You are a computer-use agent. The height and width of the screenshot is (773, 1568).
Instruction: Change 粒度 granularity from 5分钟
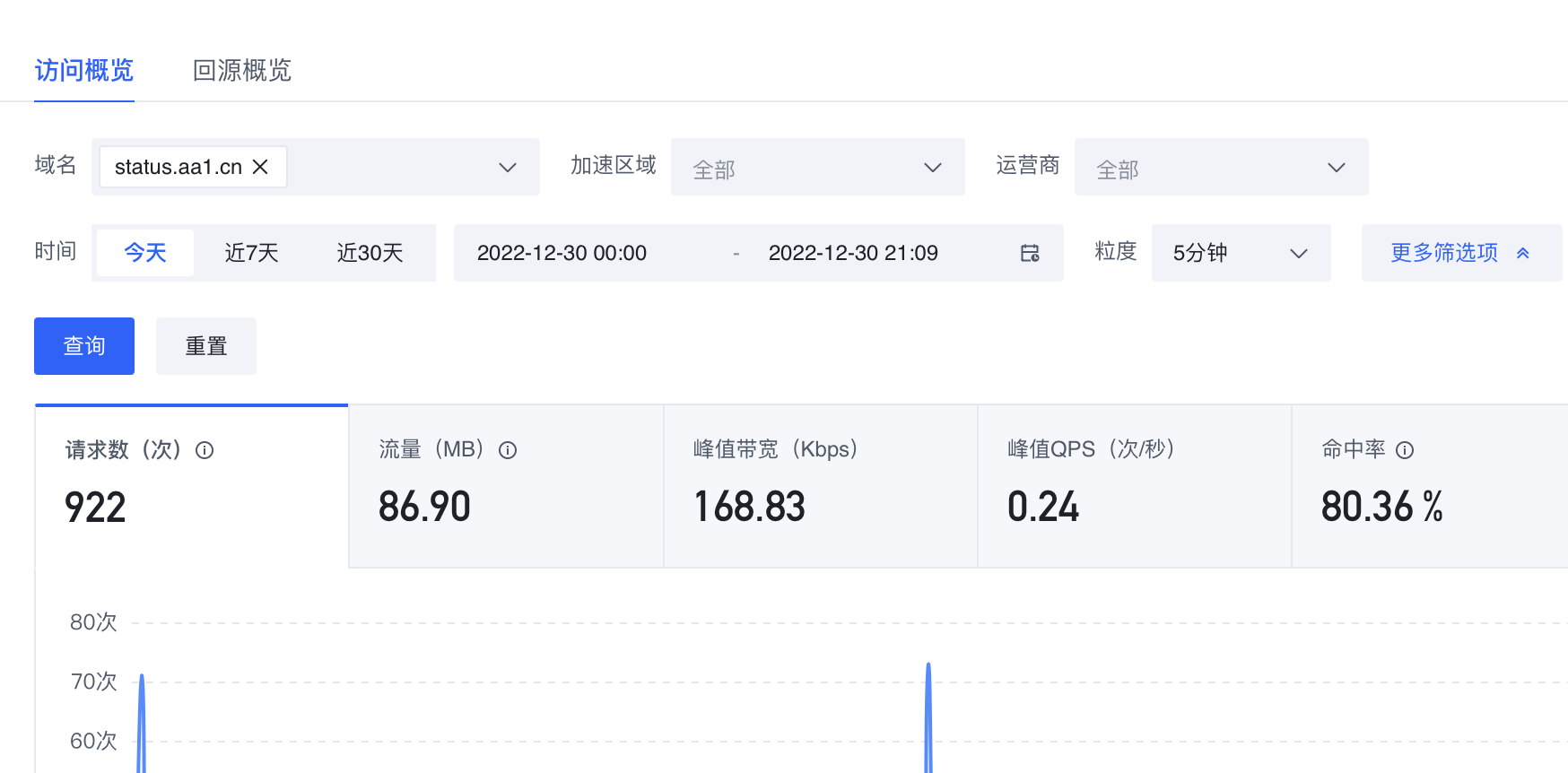1241,253
